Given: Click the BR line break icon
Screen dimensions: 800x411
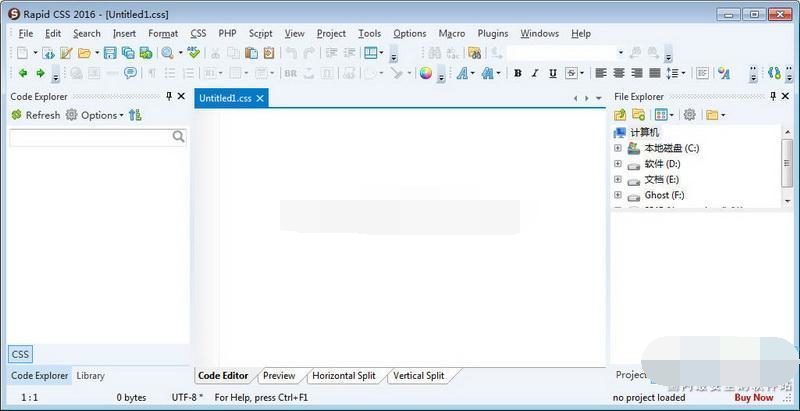Looking at the screenshot, I should 291,73.
